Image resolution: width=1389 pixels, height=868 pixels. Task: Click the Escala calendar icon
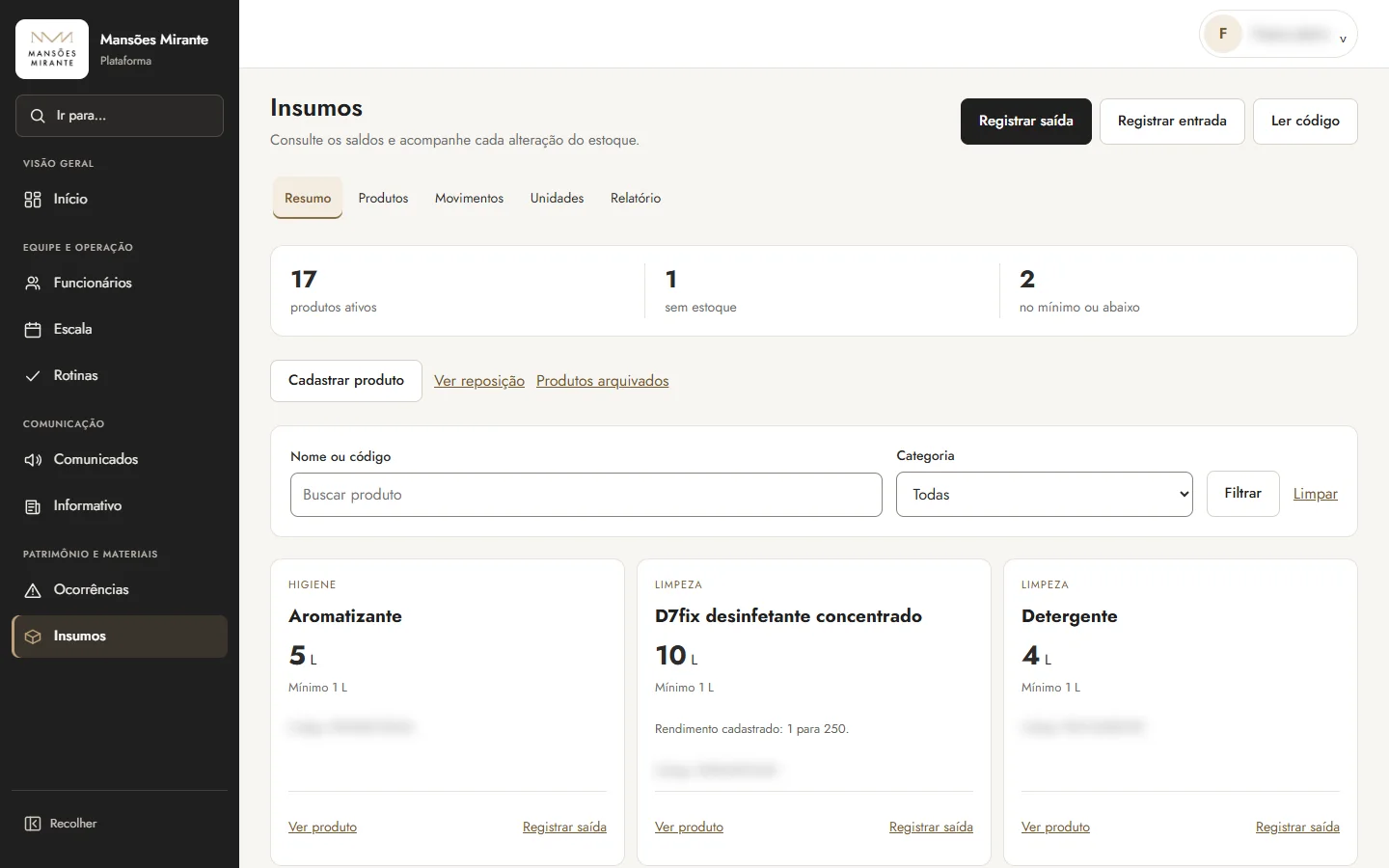point(33,330)
